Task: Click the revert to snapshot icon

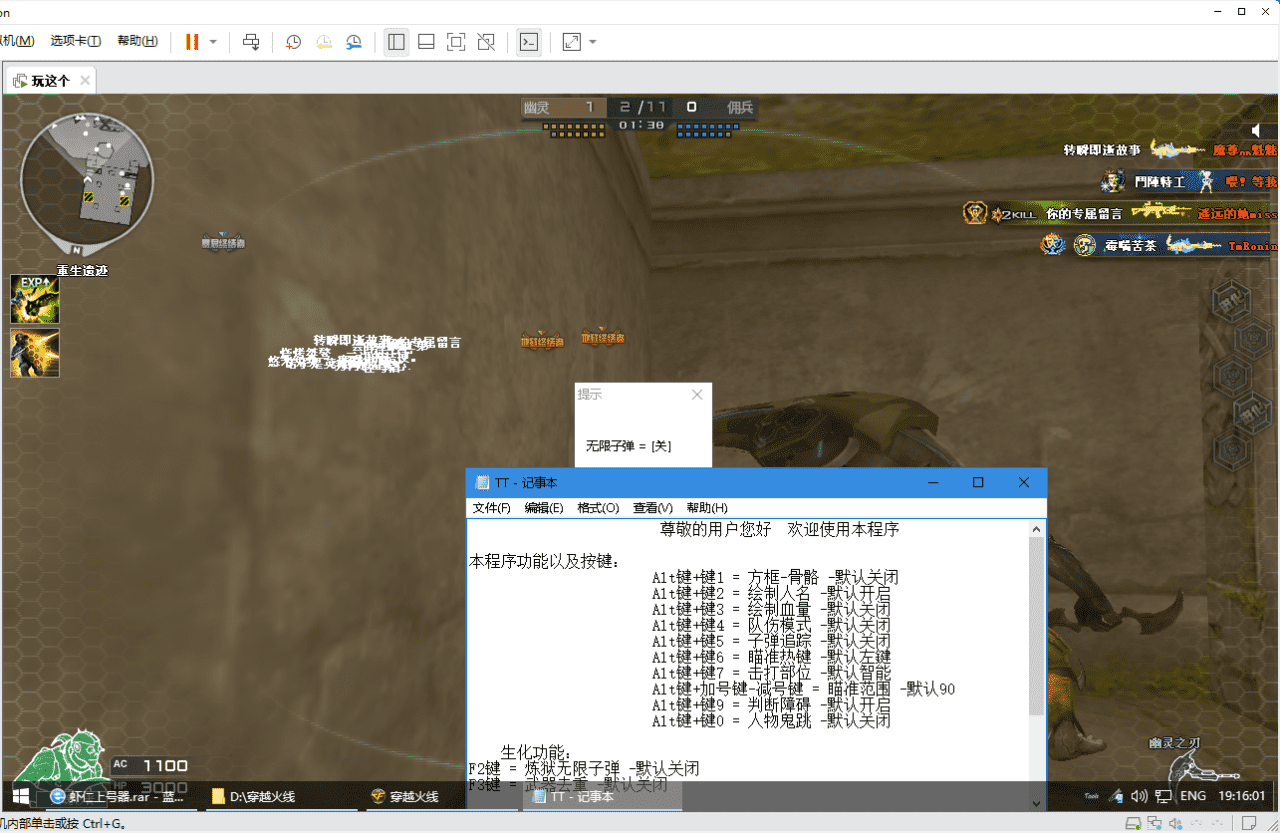Action: [x=324, y=42]
